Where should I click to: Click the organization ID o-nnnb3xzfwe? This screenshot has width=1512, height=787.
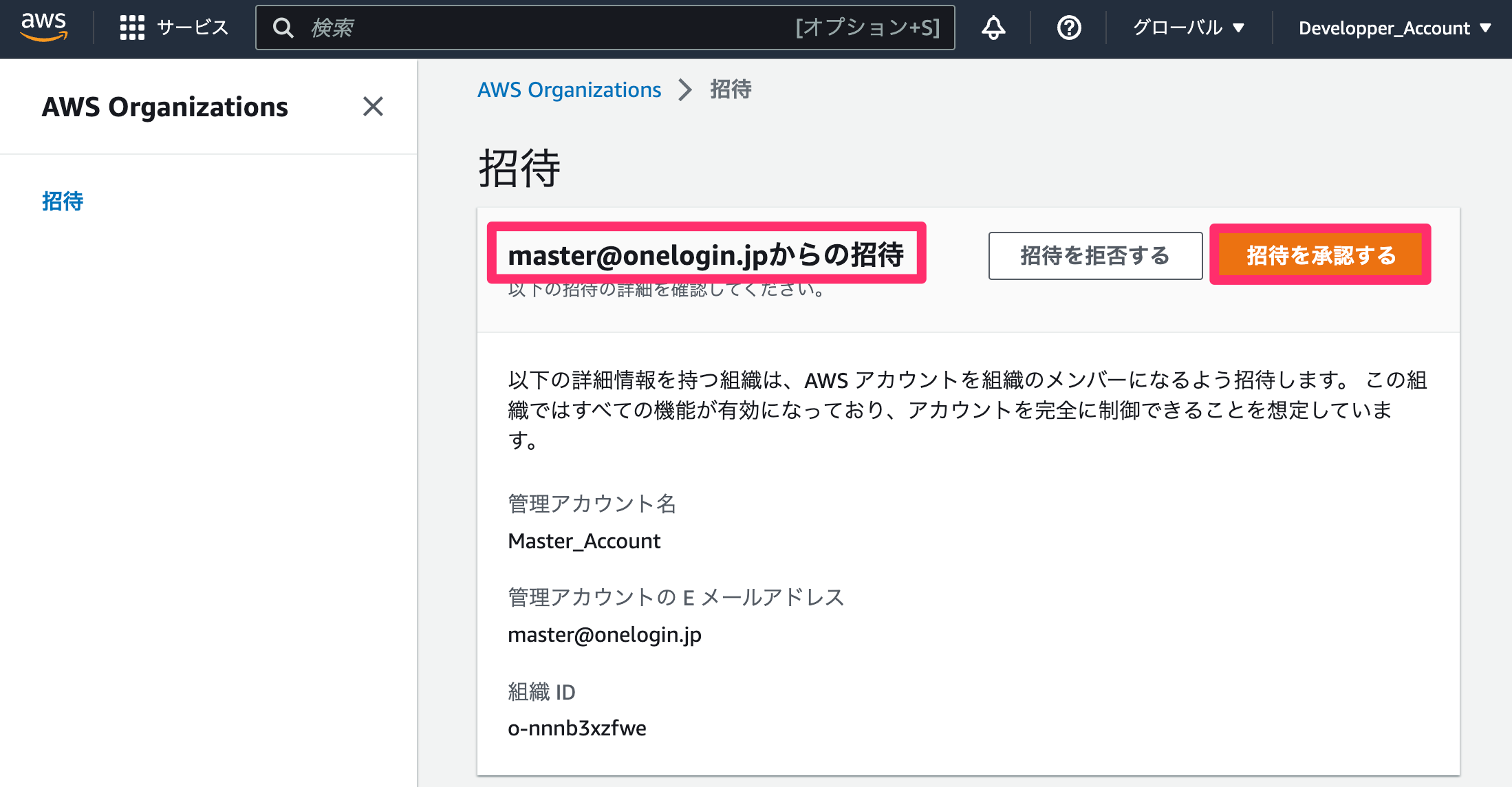pos(577,728)
